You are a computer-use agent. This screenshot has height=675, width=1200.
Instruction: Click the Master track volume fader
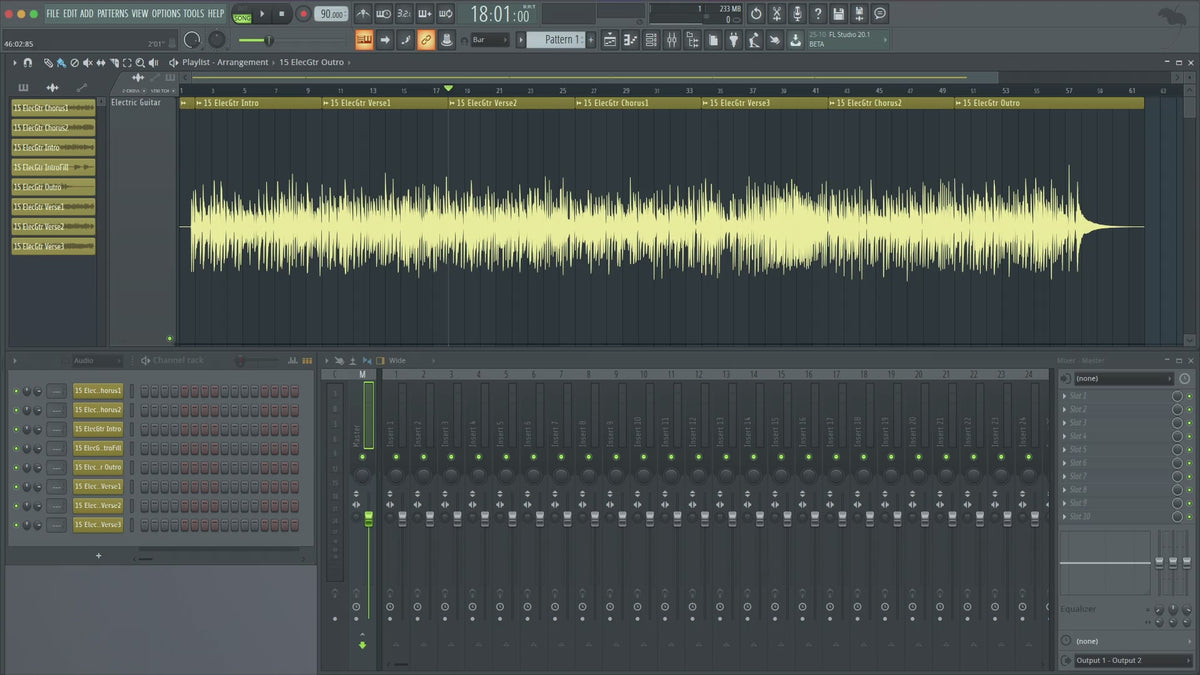(368, 517)
